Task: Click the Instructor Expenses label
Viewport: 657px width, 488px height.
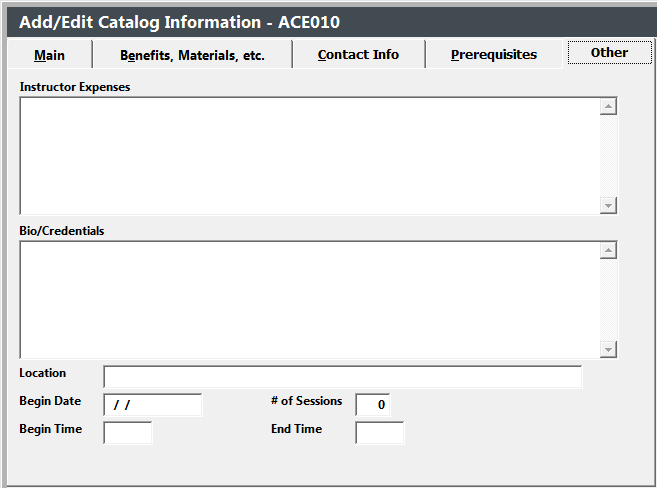Action: point(75,87)
